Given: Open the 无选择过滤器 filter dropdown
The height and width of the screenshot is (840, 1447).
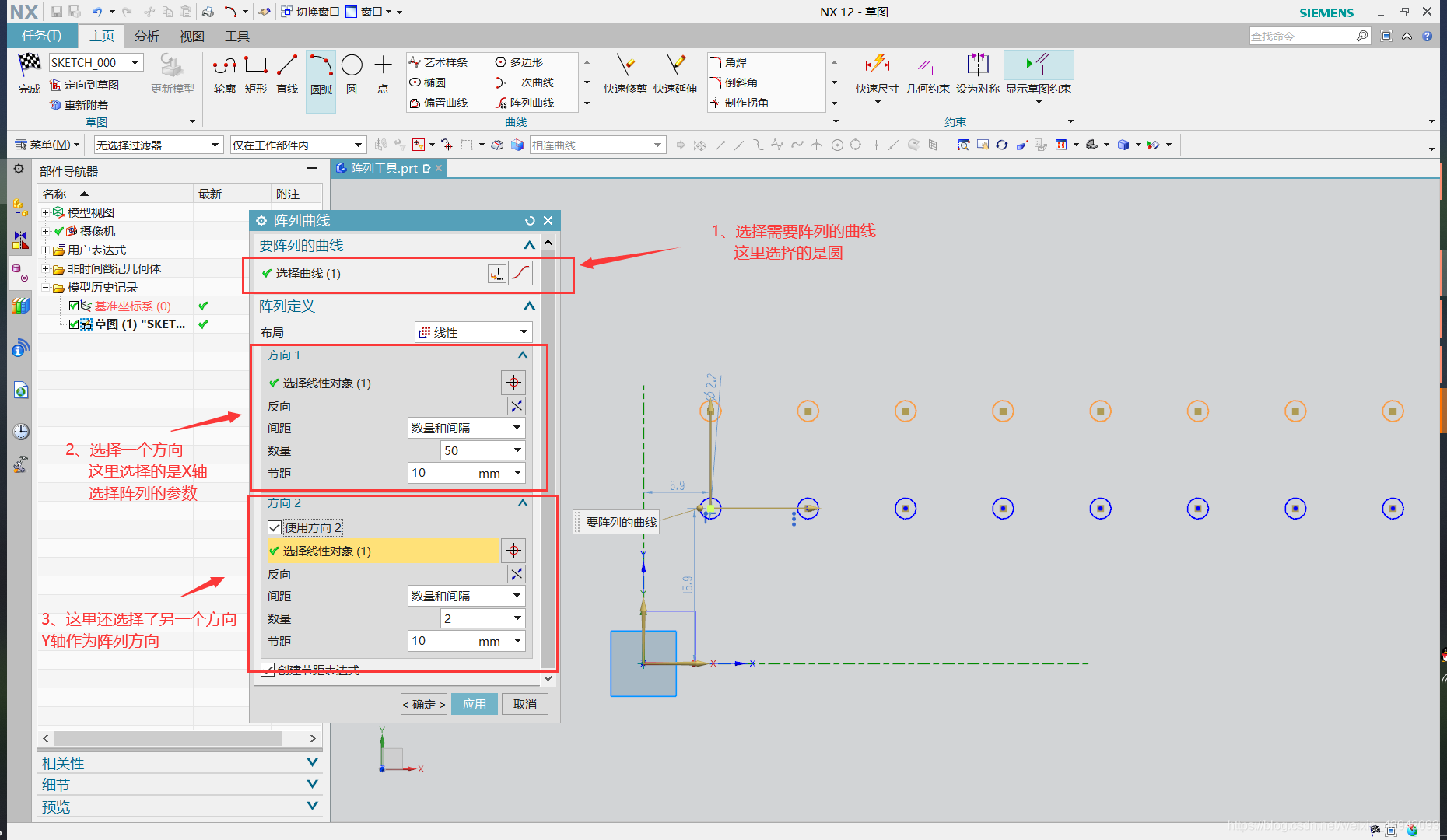Looking at the screenshot, I should point(159,145).
